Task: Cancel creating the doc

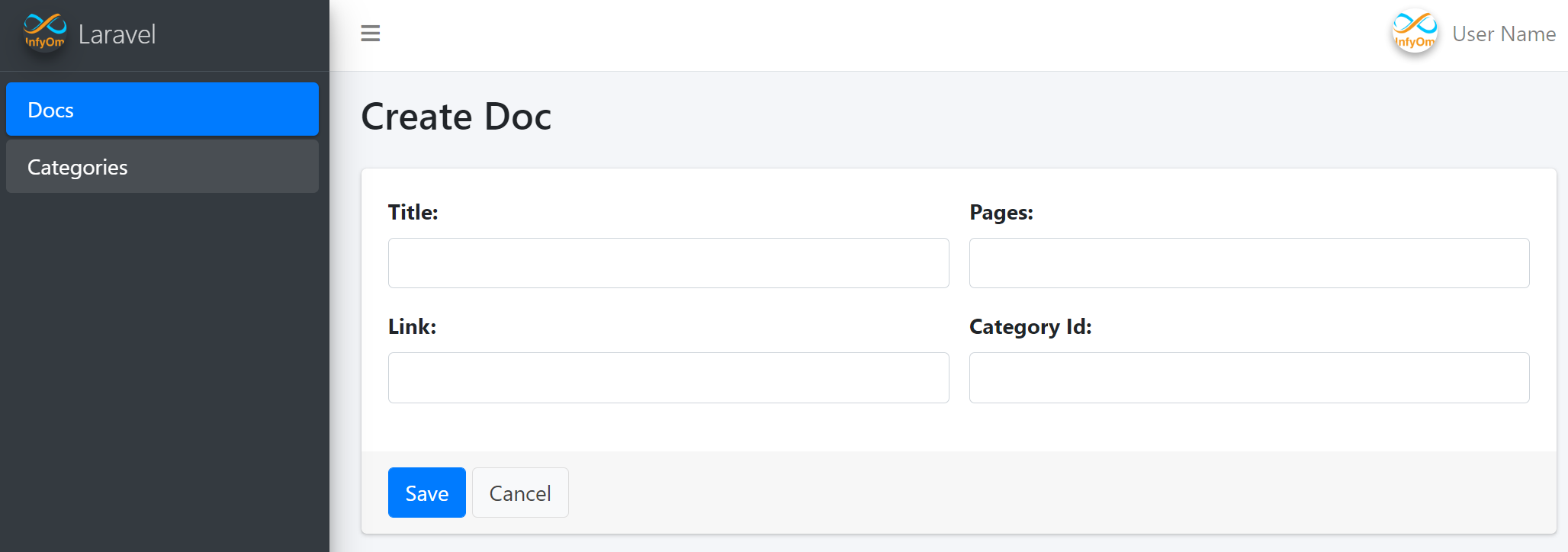Action: [x=520, y=493]
